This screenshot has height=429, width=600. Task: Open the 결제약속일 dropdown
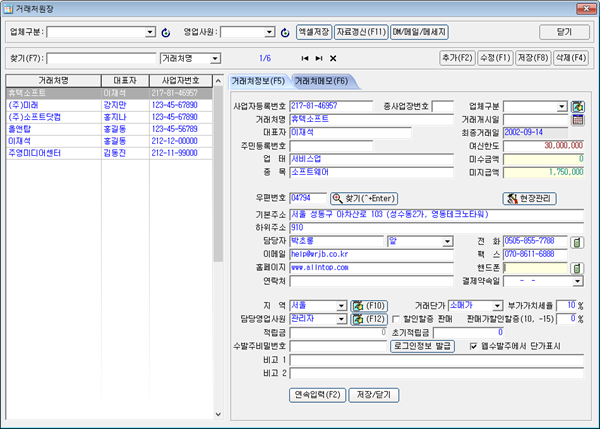pos(578,281)
